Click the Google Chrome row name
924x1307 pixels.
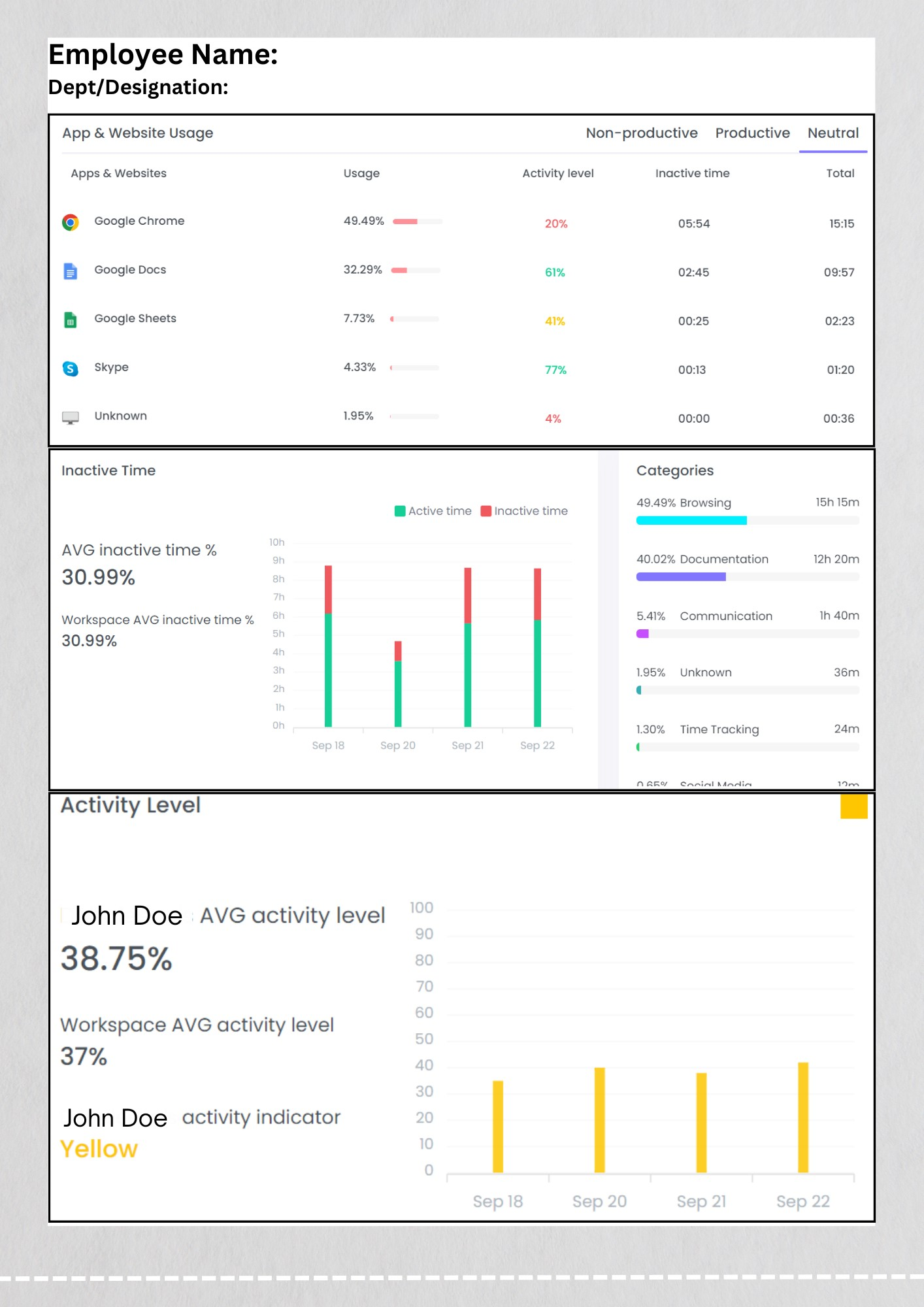coord(139,221)
